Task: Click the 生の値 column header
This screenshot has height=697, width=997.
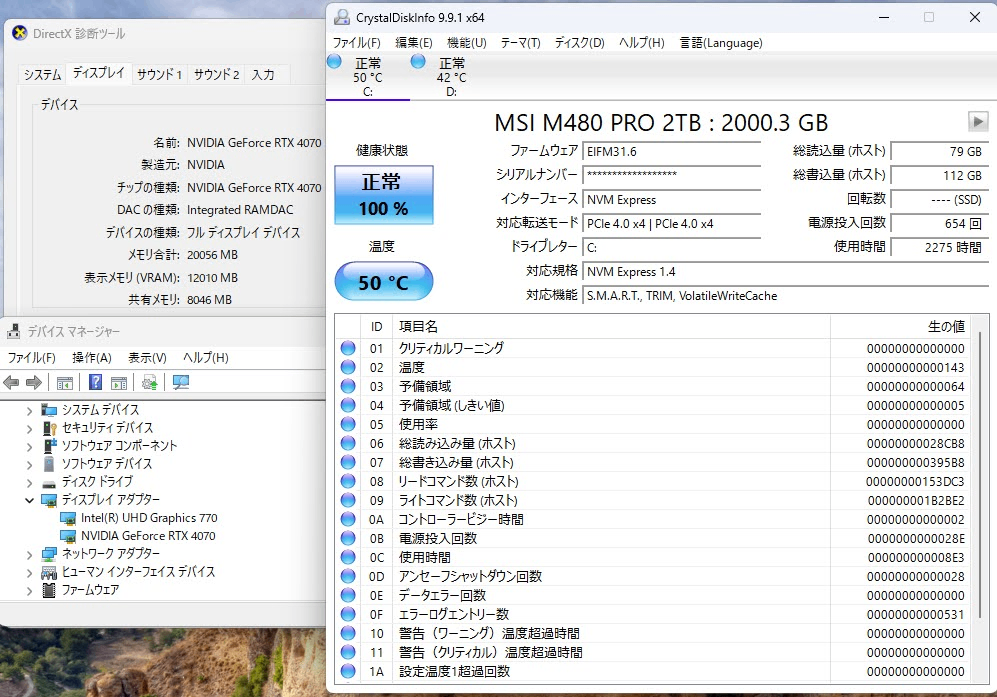Action: click(900, 326)
